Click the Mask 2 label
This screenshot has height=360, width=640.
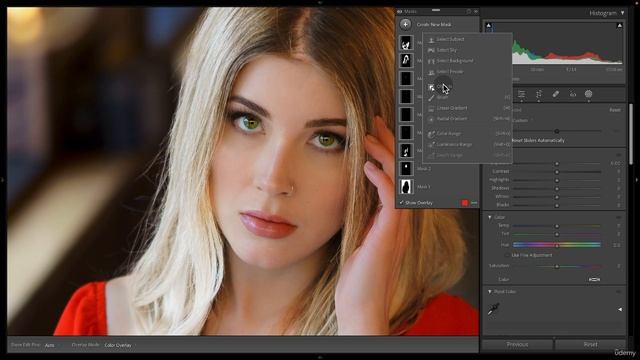pos(424,169)
